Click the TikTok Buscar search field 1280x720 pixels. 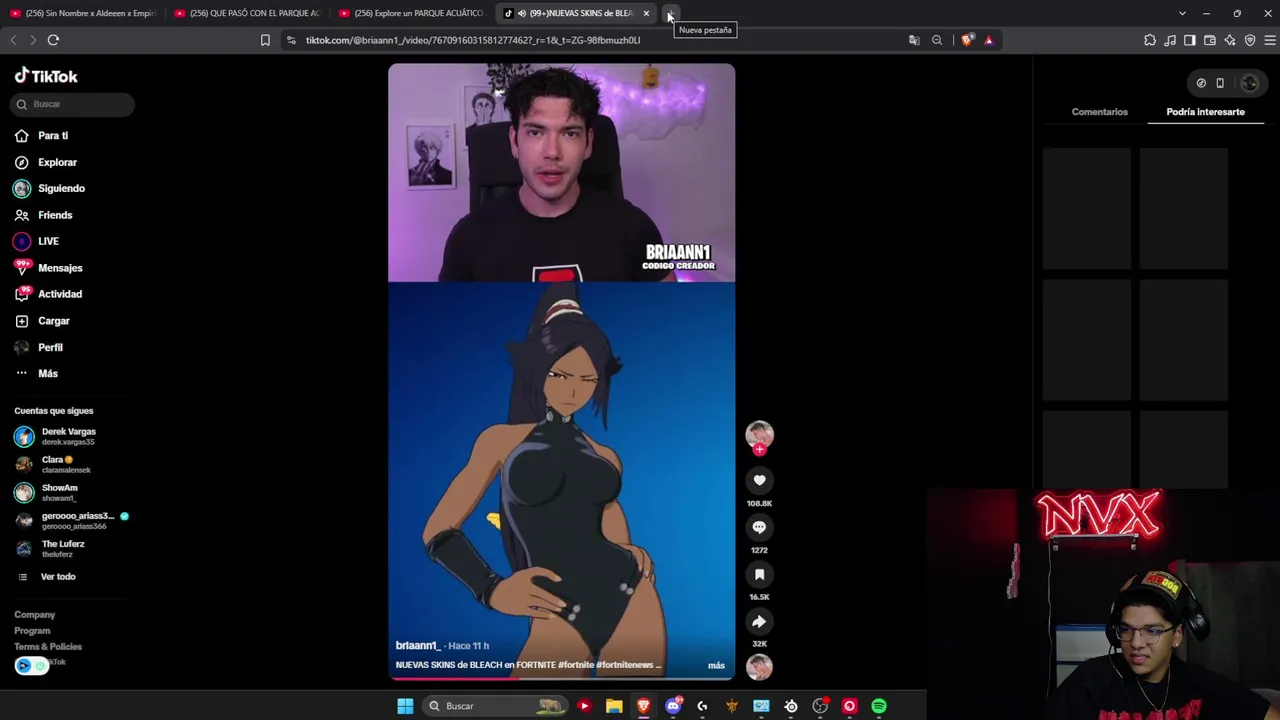(73, 104)
